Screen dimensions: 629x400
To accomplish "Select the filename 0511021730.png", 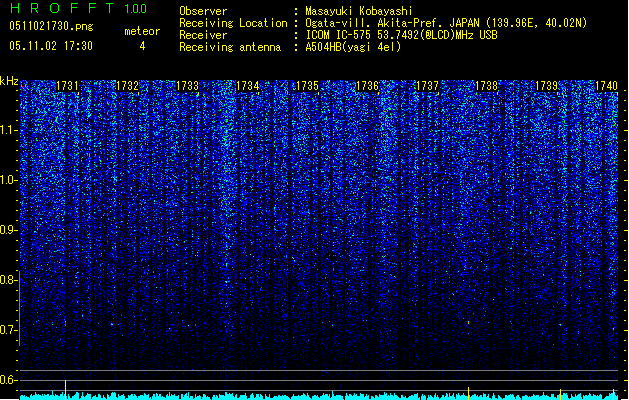I will coord(51,26).
